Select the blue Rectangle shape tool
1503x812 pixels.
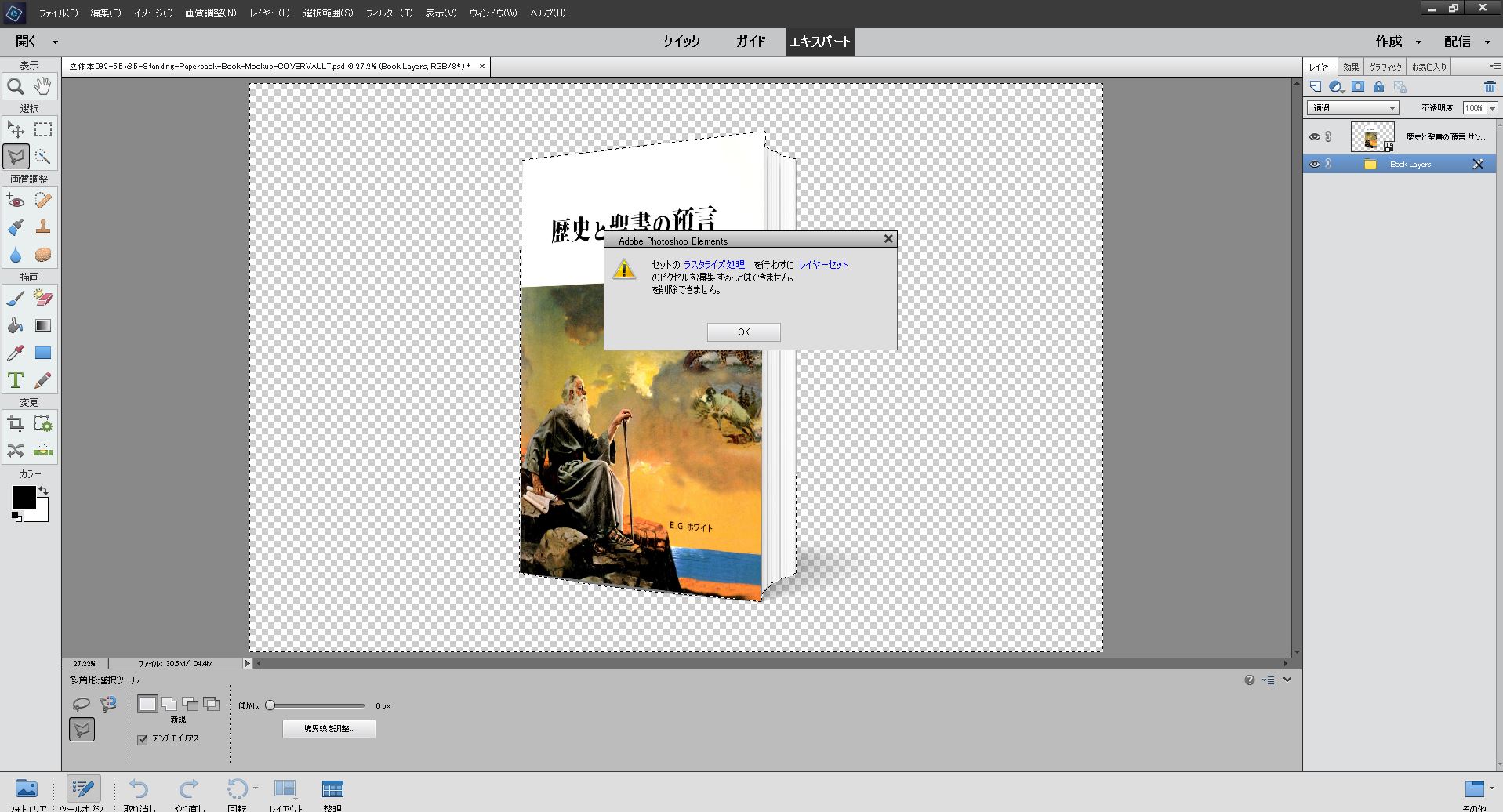pyautogui.click(x=43, y=353)
